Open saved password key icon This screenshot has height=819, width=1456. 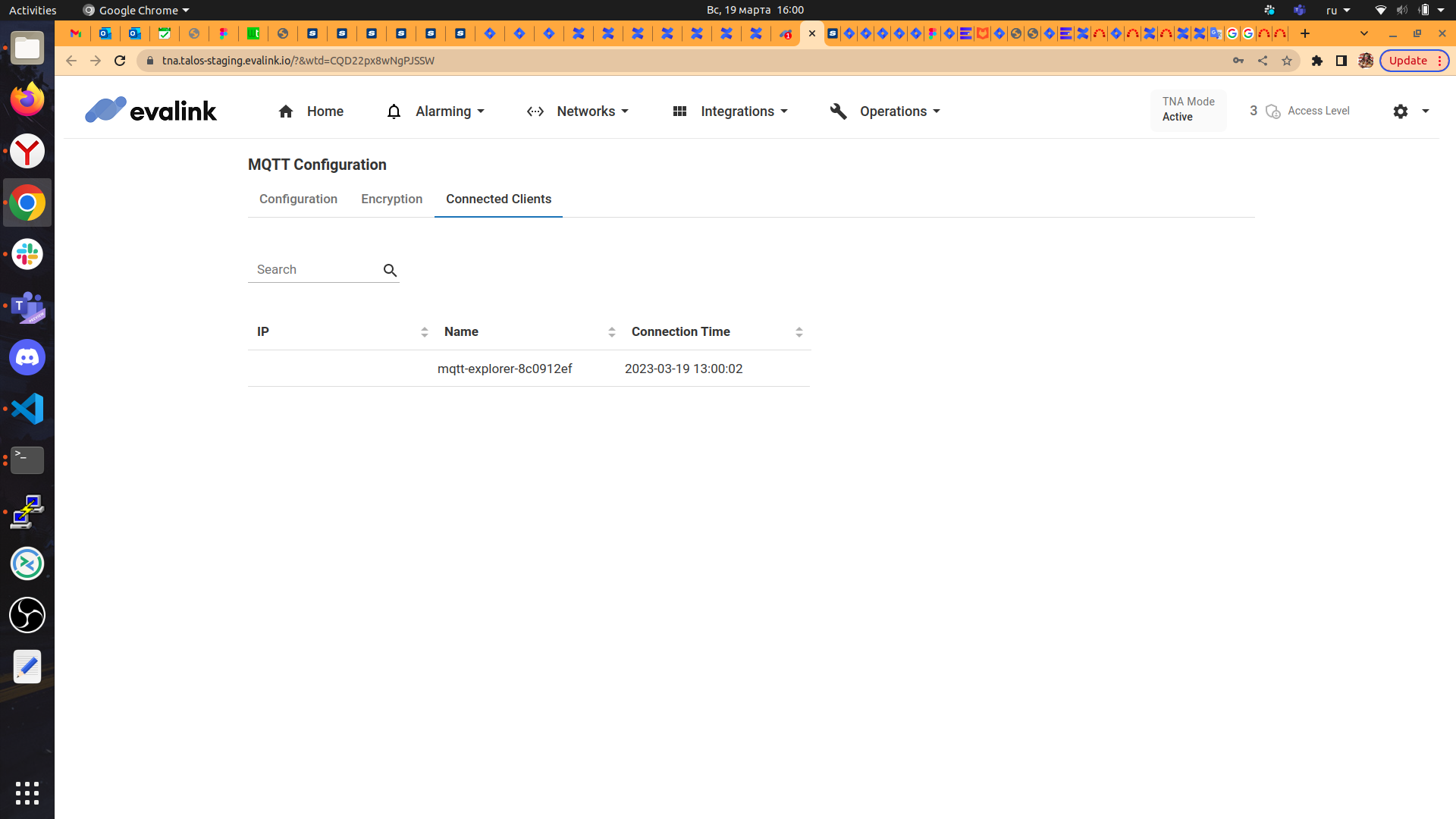[1238, 61]
